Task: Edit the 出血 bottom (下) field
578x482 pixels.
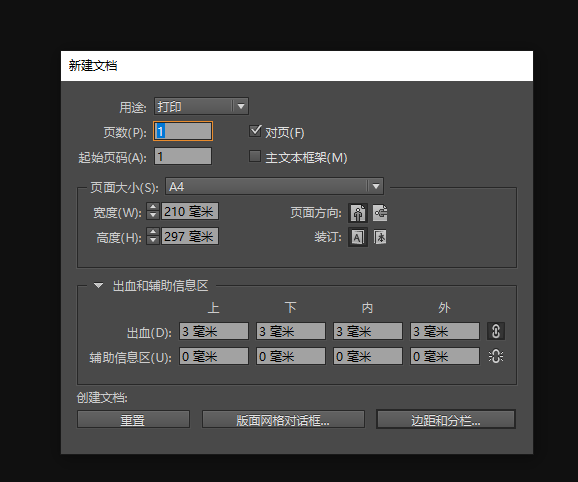Action: (291, 331)
